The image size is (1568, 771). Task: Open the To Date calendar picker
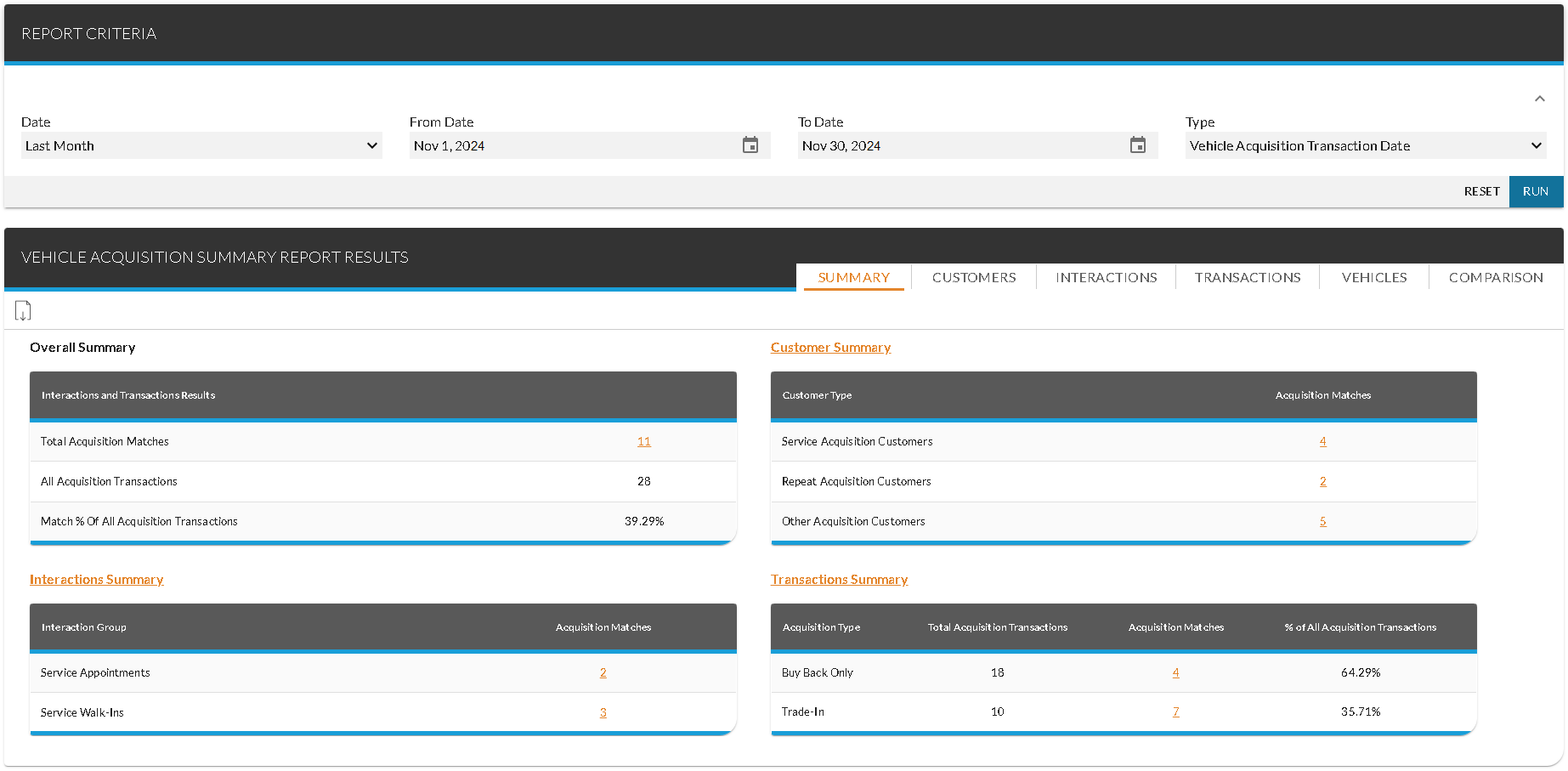pos(1137,145)
